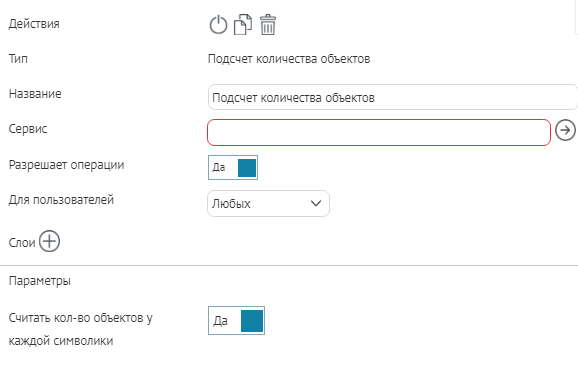Click the Сервис label
Viewport: 578px width, 371px height.
[x=28, y=129]
